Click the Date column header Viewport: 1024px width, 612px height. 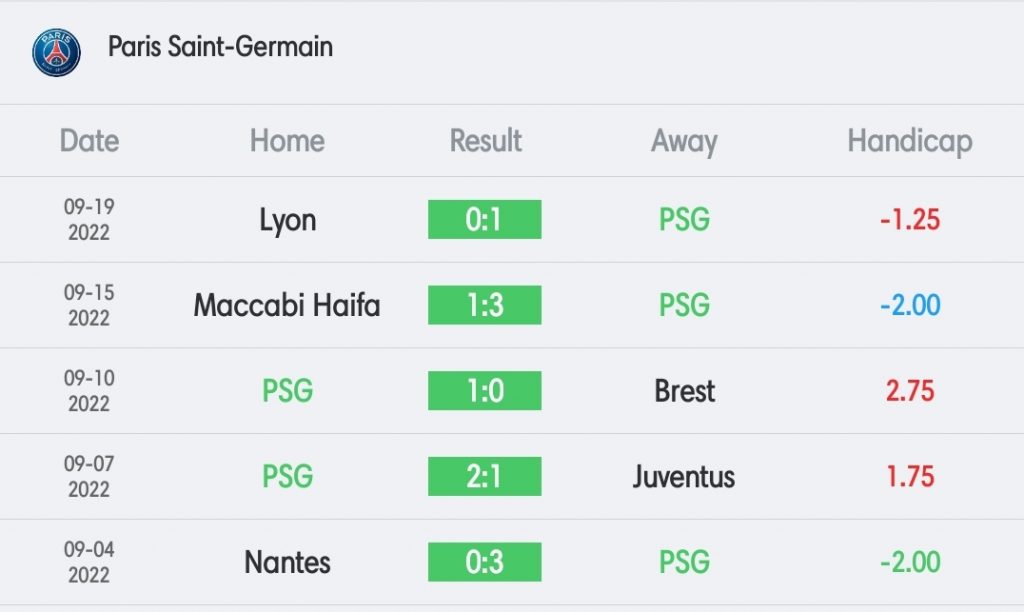coord(89,140)
